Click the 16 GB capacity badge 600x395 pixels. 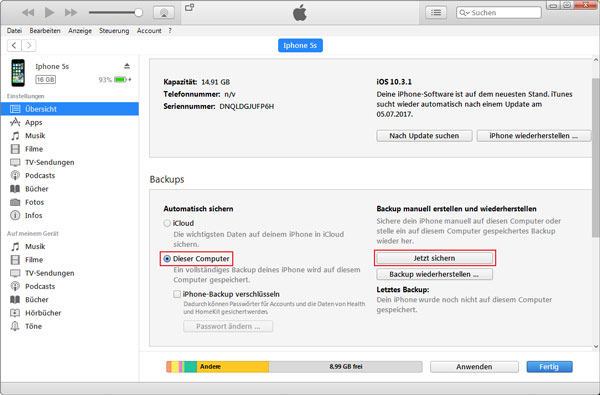pos(46,80)
